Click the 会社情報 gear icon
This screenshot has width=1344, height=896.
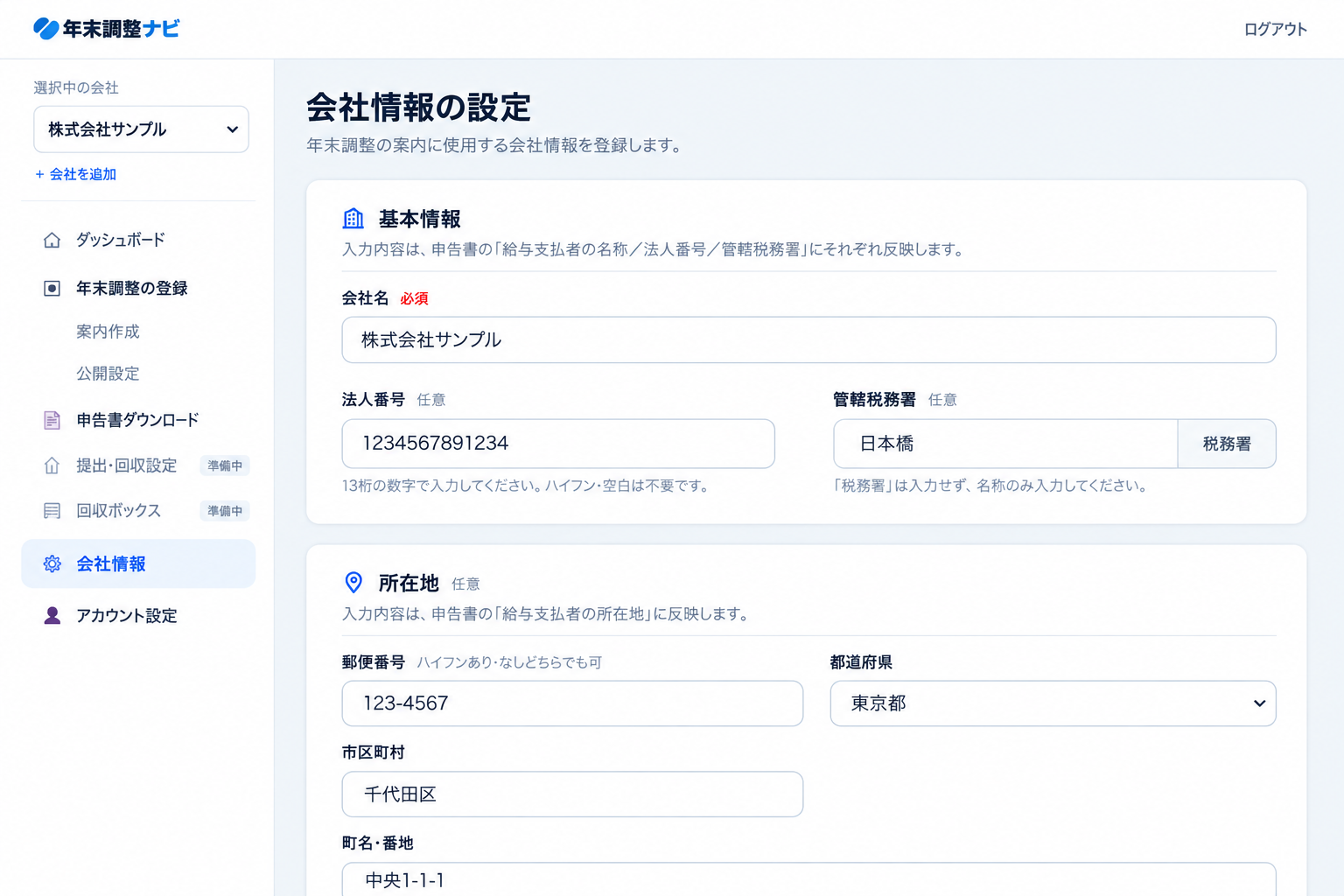(x=52, y=564)
